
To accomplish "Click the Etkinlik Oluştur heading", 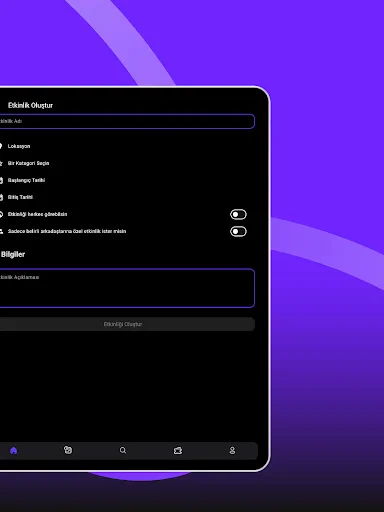I will tap(30, 105).
